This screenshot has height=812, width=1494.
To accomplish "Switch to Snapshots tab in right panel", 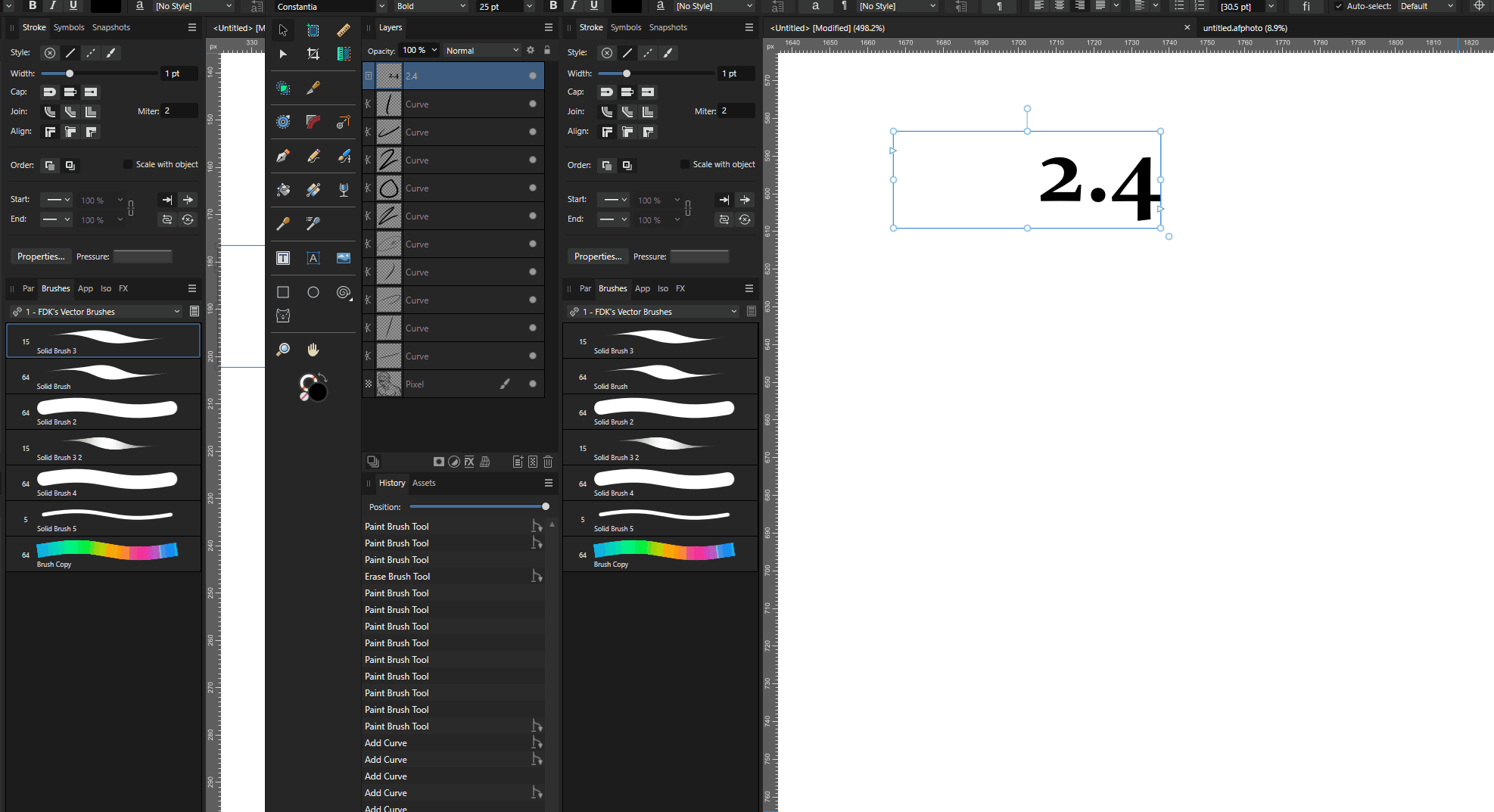I will [x=668, y=27].
